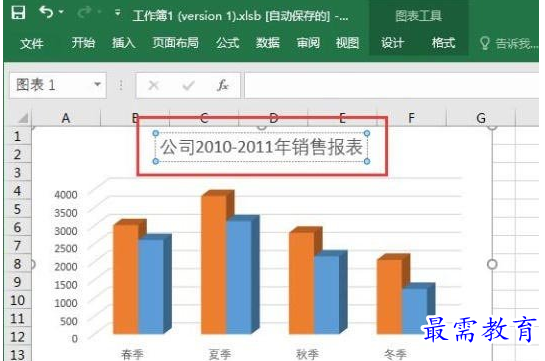Click the 夏季 axis label
545x361 pixels.
tap(220, 354)
